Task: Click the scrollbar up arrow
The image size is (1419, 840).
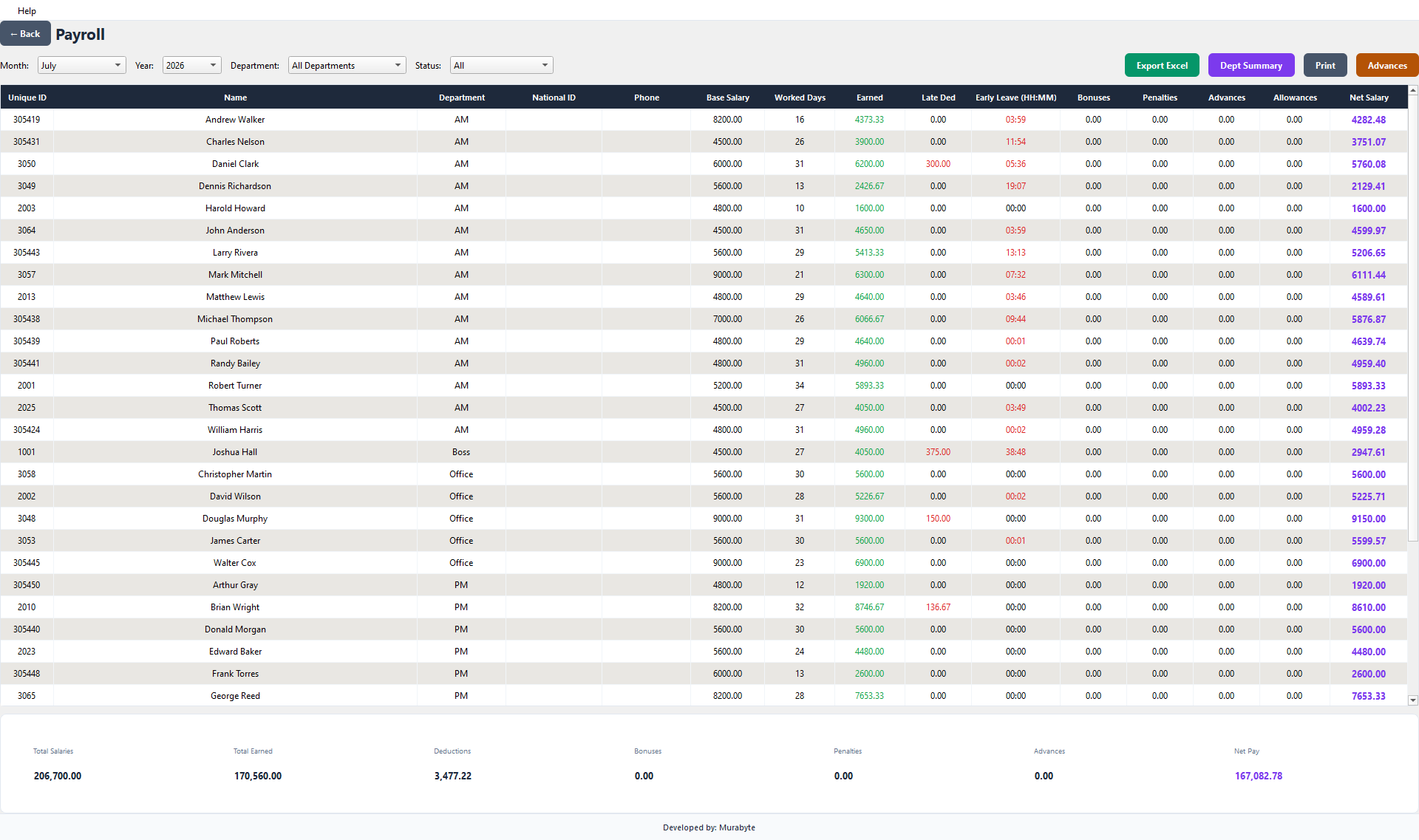Action: pyautogui.click(x=1413, y=90)
